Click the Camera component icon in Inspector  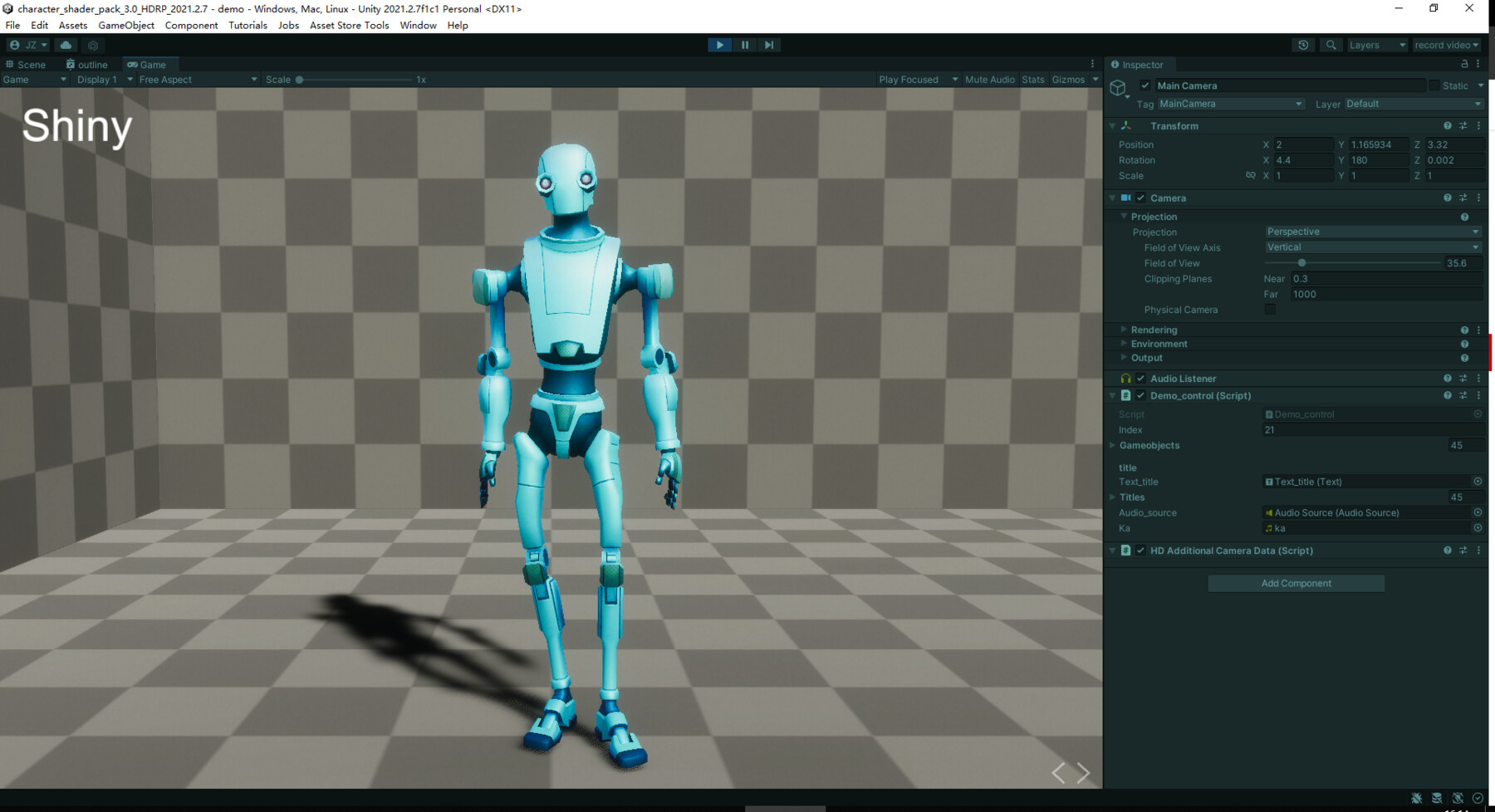click(x=1126, y=198)
